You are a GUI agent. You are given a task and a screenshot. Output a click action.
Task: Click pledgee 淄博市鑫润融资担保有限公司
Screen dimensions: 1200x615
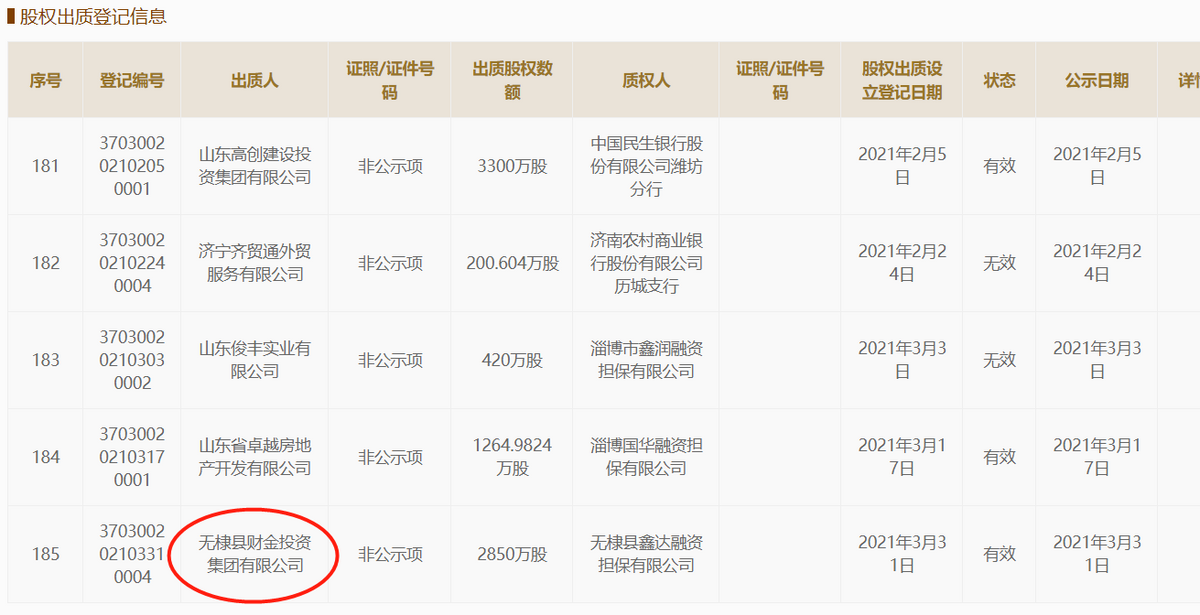pyautogui.click(x=646, y=360)
